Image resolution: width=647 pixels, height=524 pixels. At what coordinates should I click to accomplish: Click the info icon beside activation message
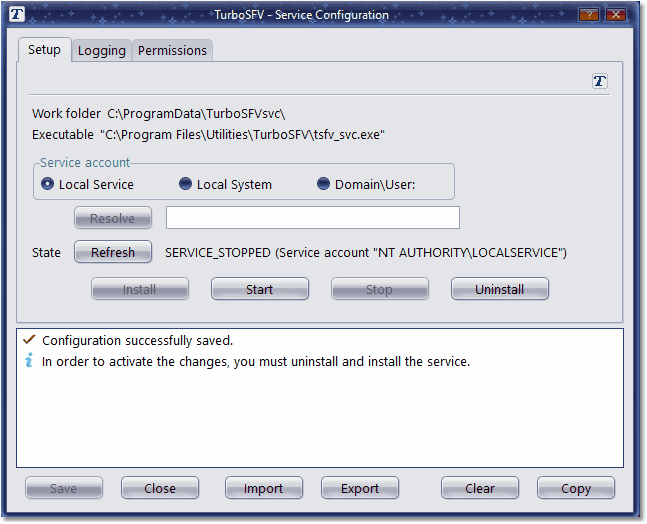(x=29, y=360)
